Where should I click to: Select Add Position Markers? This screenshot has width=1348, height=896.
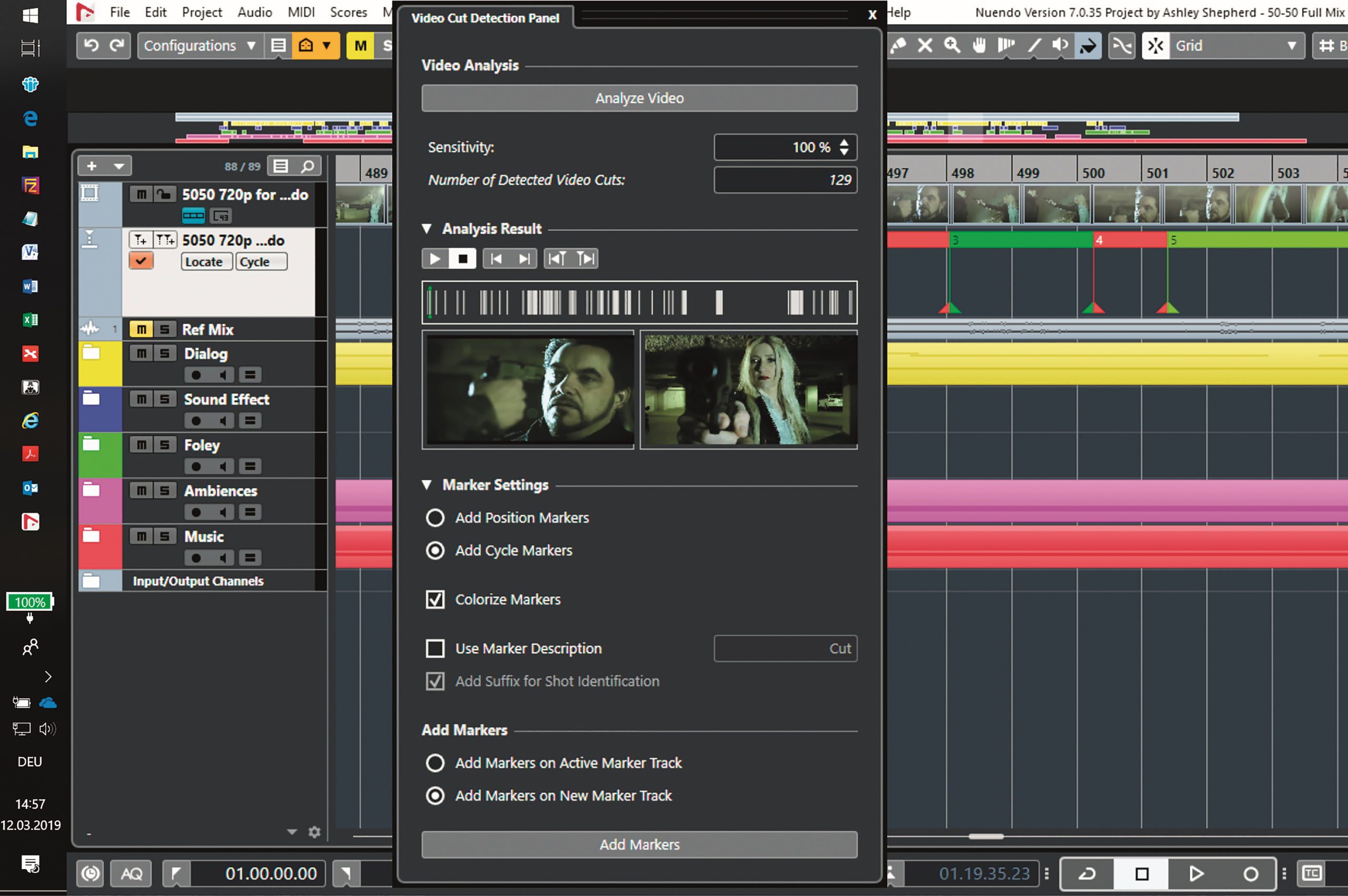point(434,517)
